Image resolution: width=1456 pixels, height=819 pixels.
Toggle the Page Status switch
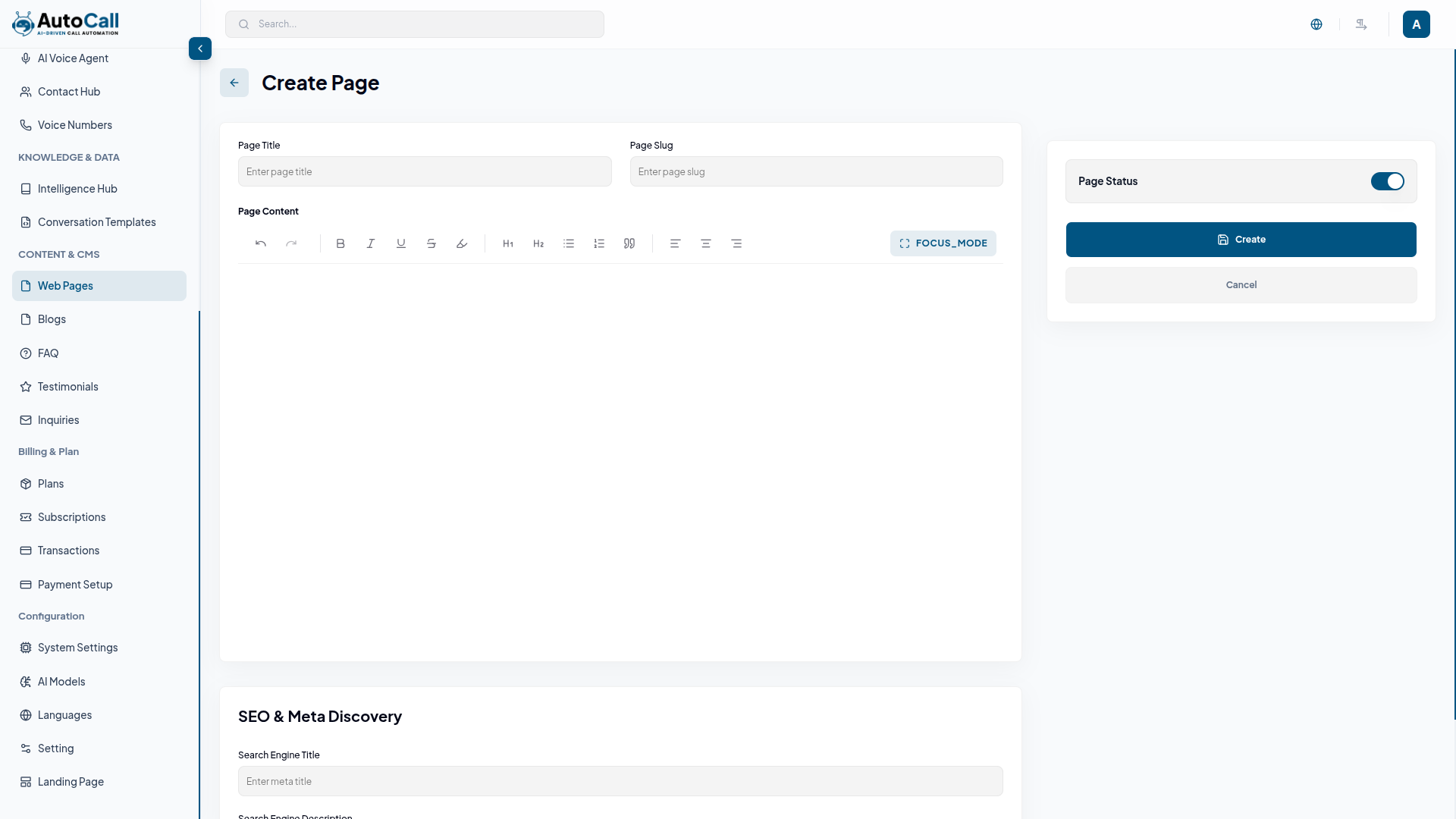coord(1388,181)
